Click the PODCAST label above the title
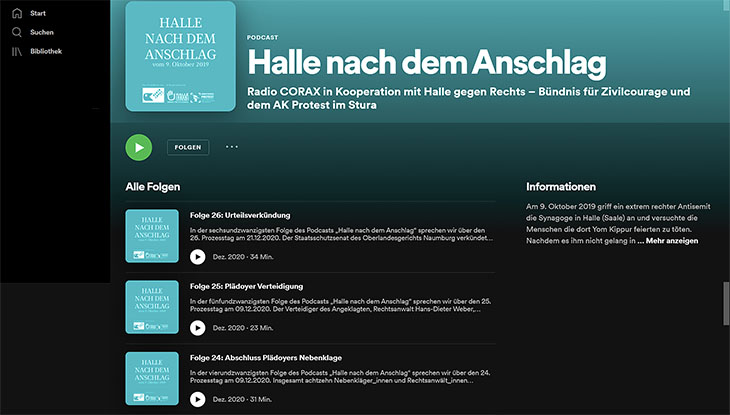This screenshot has width=730, height=415. pyautogui.click(x=263, y=37)
